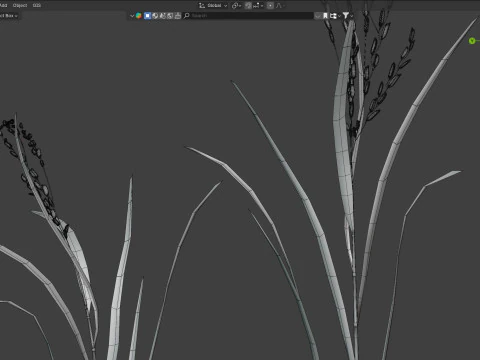Select the highlighted blue square filter icon
The width and height of the screenshot is (480, 360).
pyautogui.click(x=147, y=16)
